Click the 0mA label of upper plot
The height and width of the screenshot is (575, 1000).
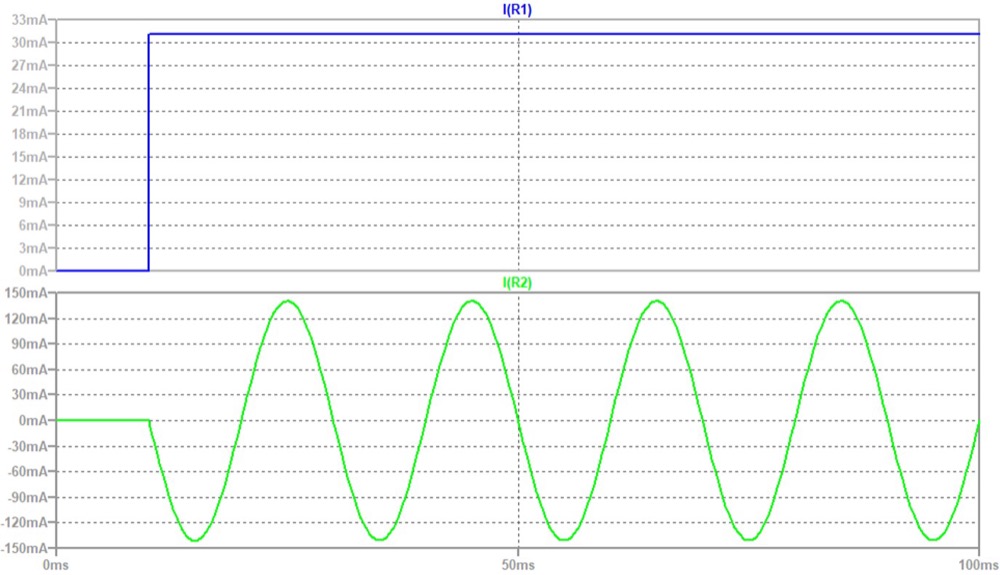click(x=33, y=272)
